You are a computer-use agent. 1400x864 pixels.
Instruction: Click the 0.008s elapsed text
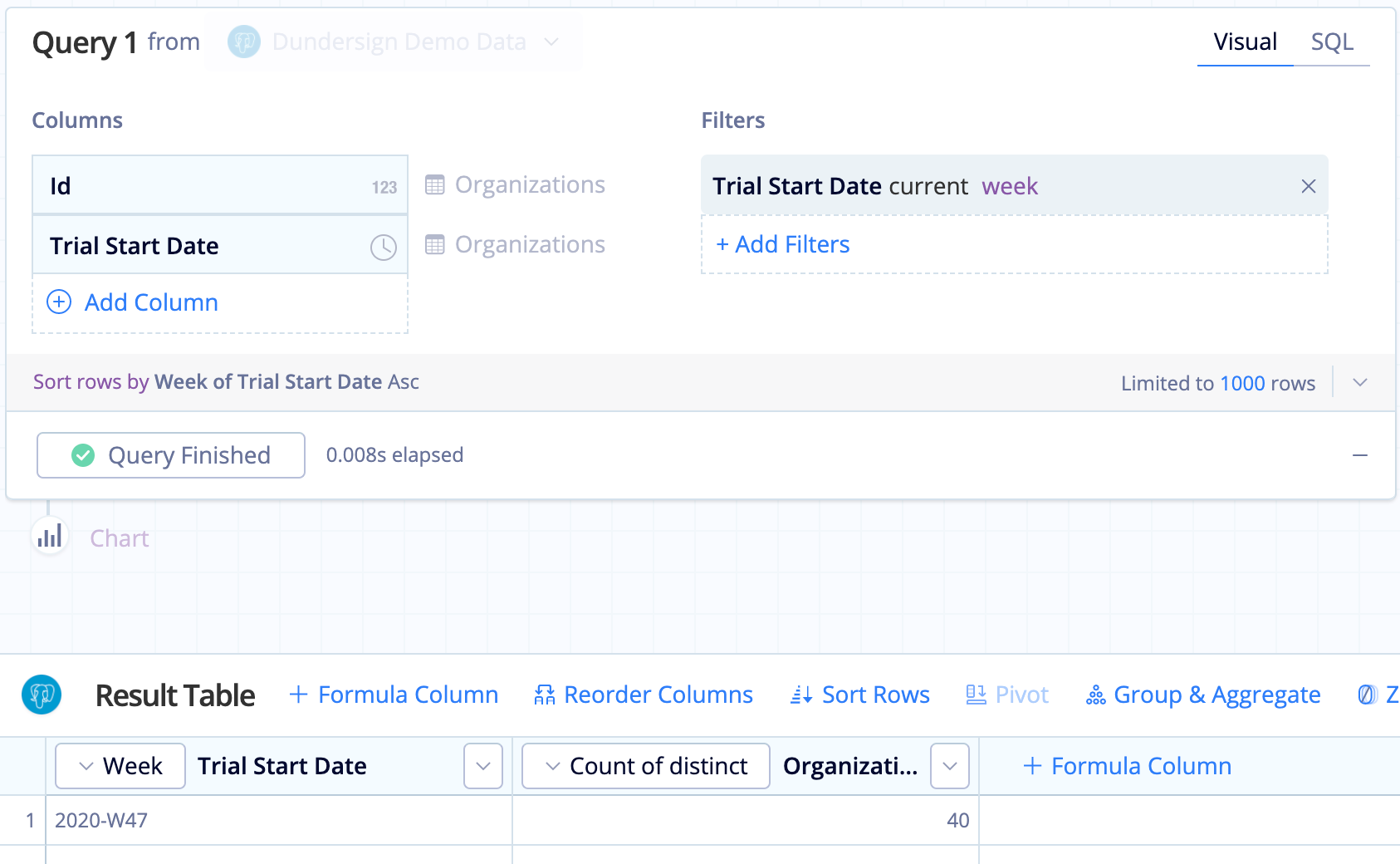click(394, 455)
